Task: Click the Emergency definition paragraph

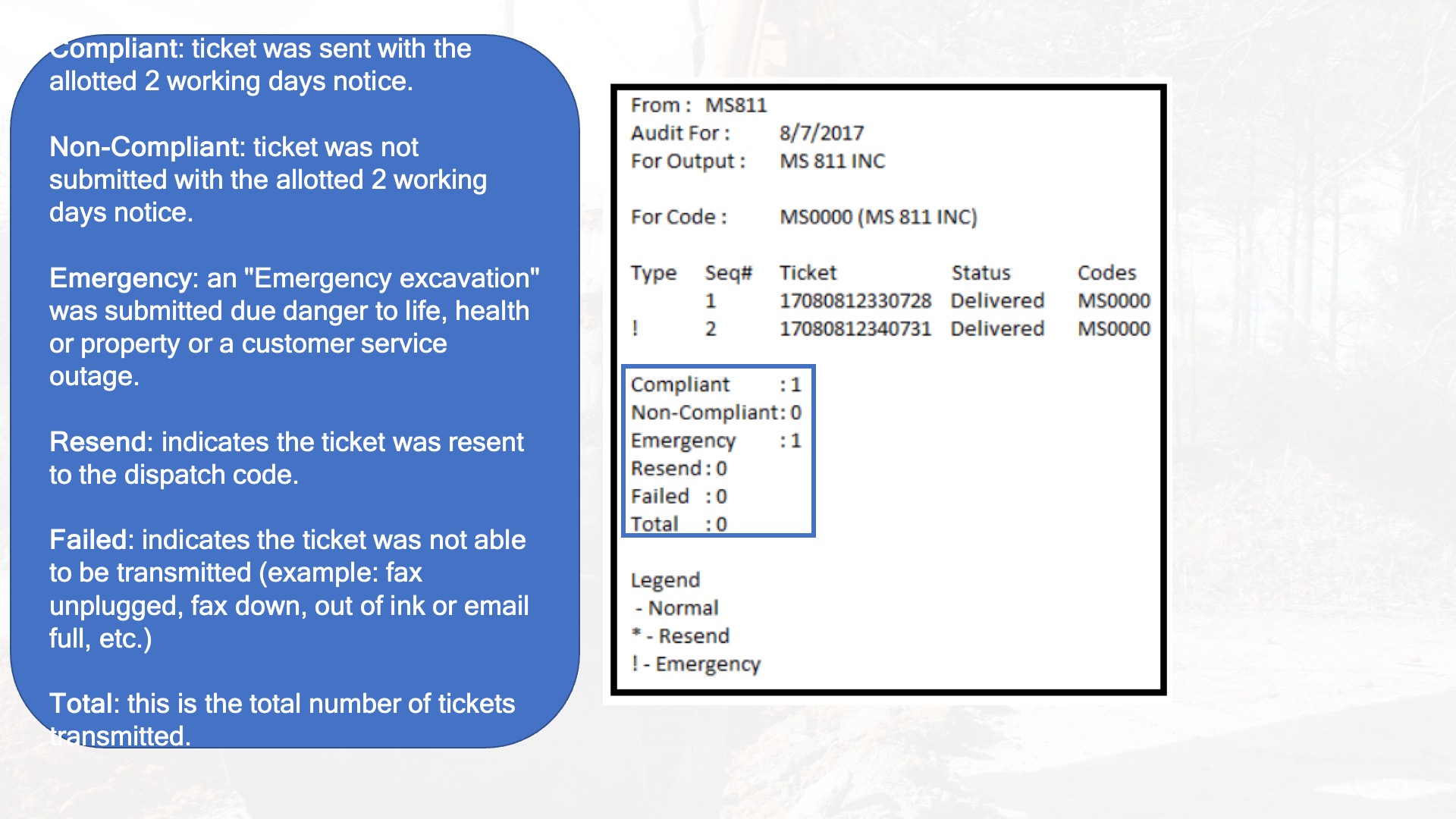Action: tap(294, 327)
